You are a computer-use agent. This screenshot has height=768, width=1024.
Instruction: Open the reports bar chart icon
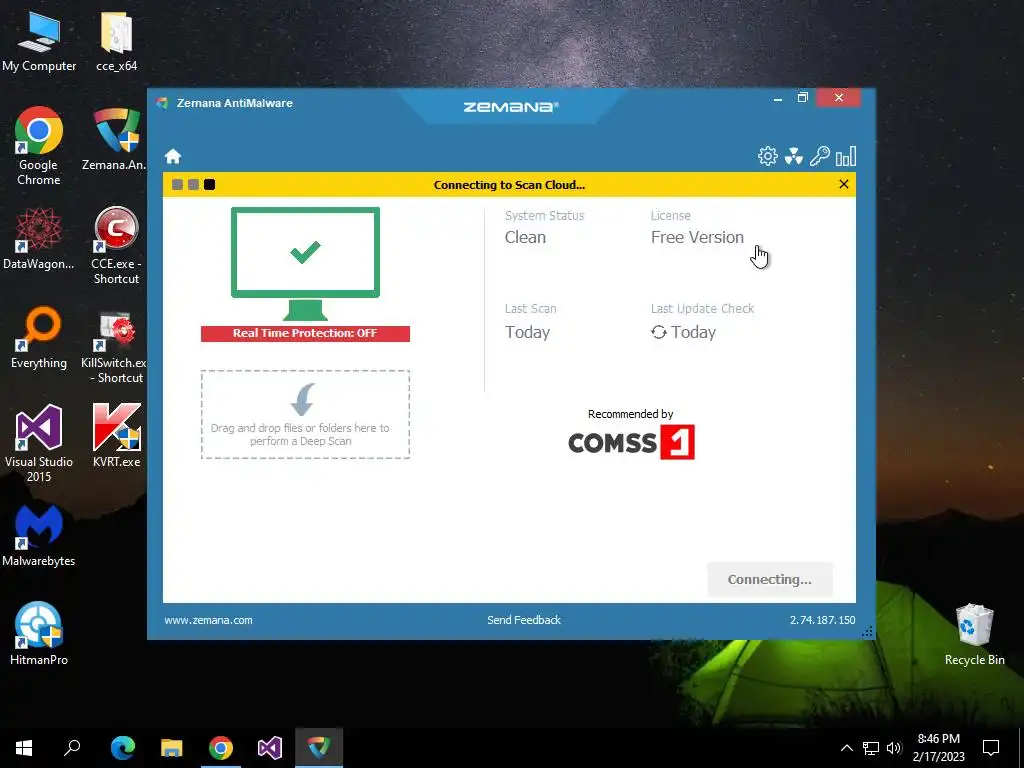click(846, 156)
